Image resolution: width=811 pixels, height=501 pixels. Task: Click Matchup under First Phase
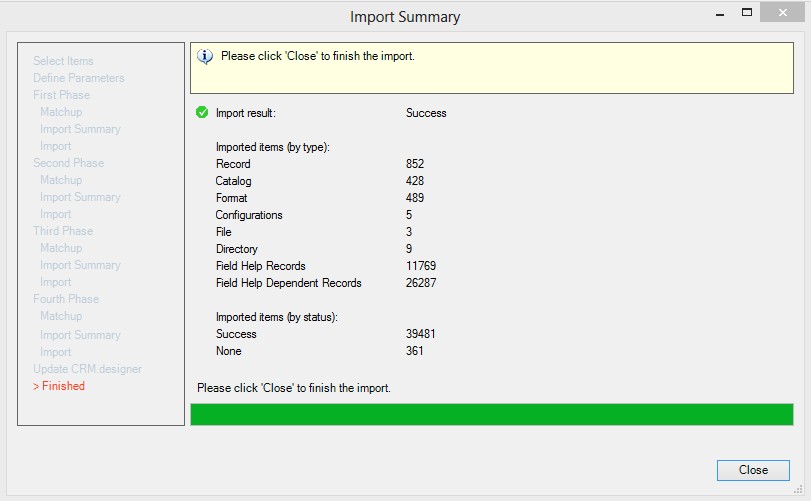(61, 112)
